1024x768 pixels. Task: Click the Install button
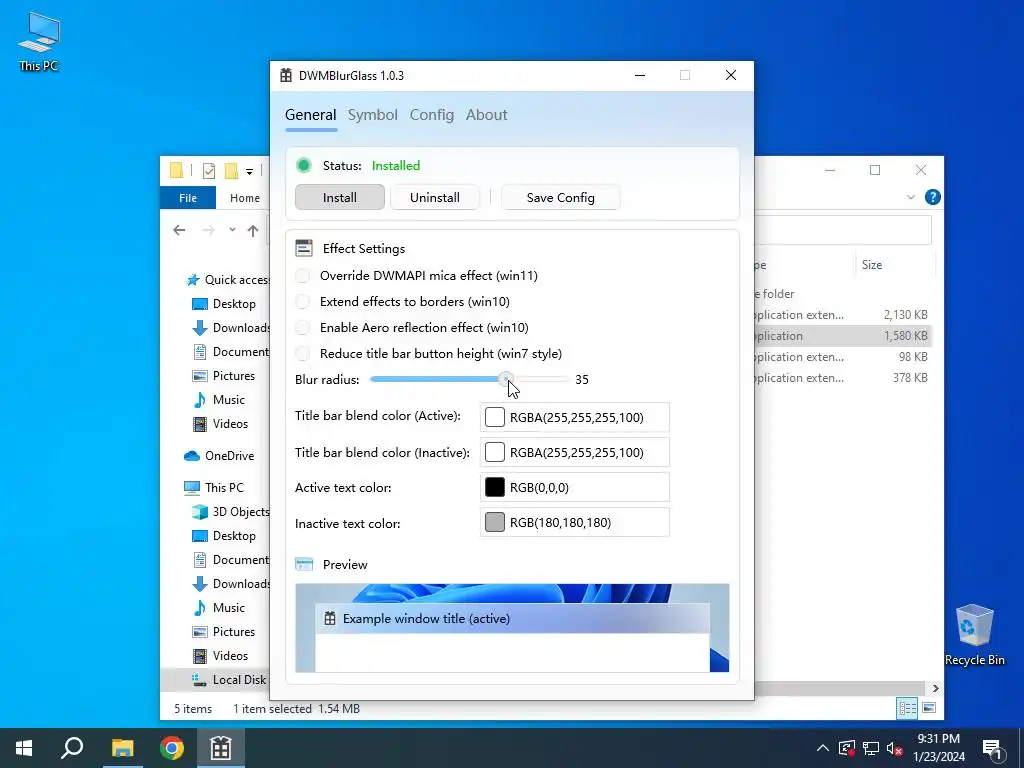340,197
